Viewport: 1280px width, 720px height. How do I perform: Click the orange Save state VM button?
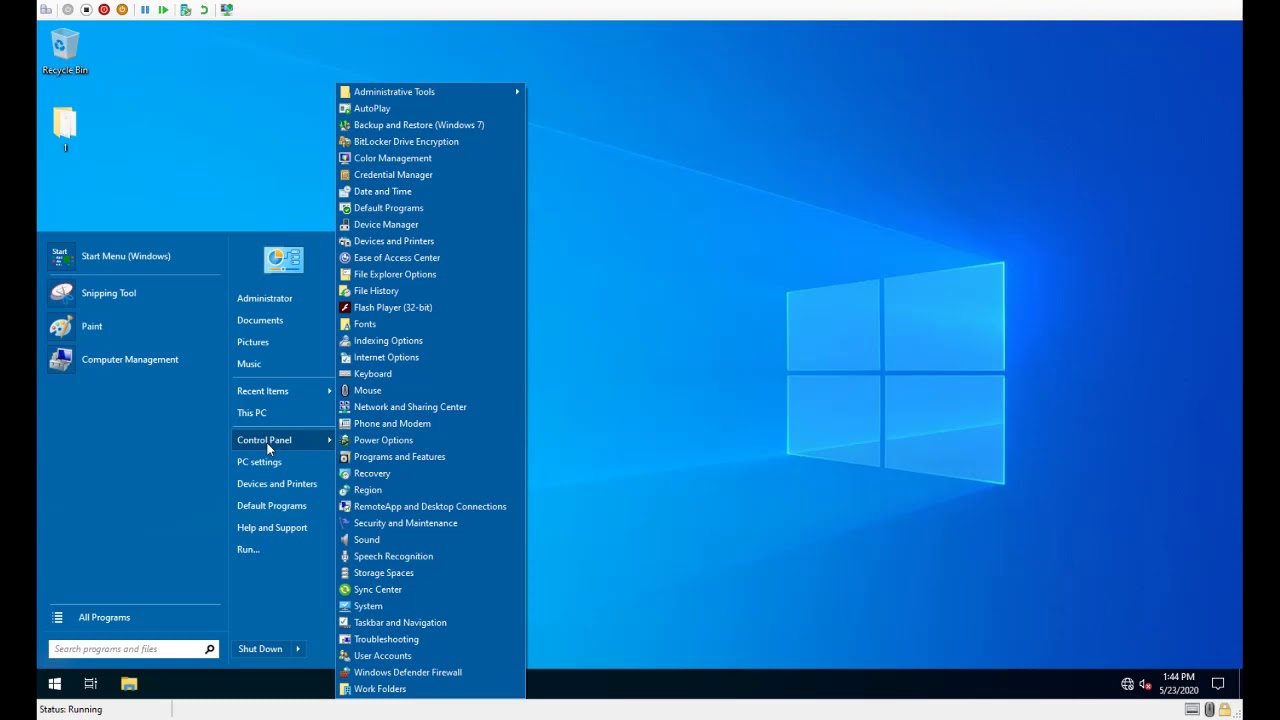pyautogui.click(x=122, y=9)
